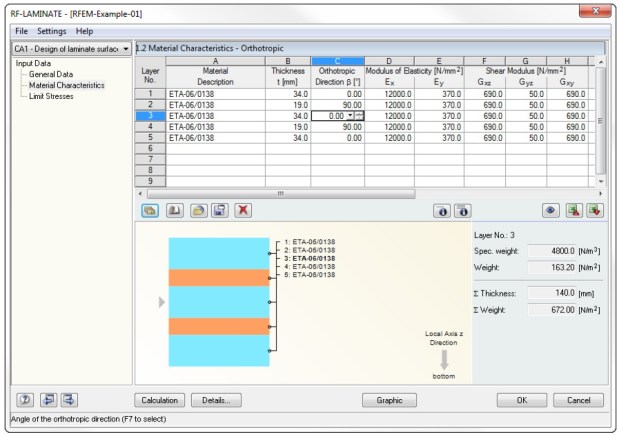The width and height of the screenshot is (620, 438).
Task: Click the material library book icon
Action: pyautogui.click(x=174, y=212)
